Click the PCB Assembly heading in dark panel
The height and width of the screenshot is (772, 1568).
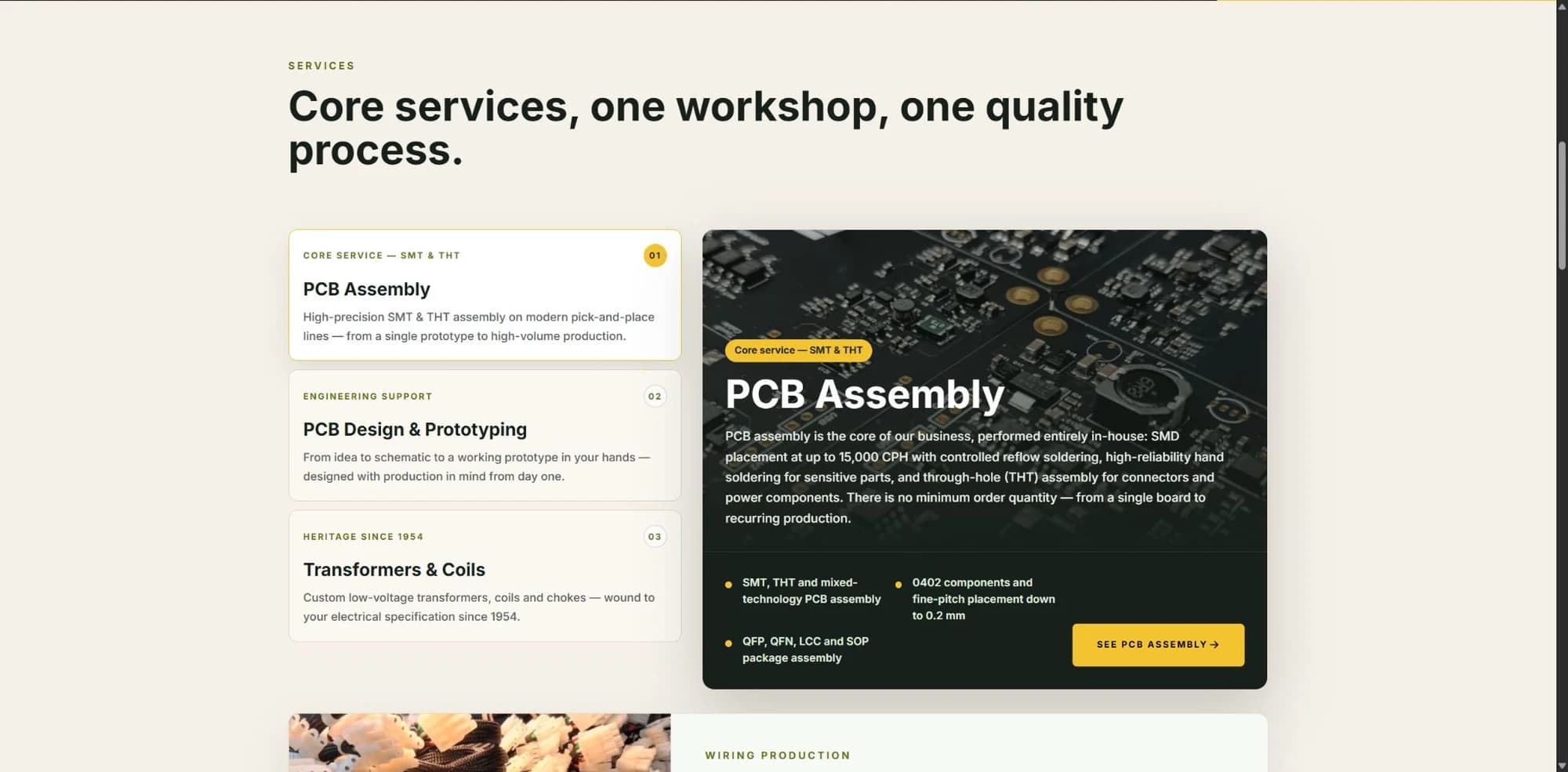pos(864,394)
